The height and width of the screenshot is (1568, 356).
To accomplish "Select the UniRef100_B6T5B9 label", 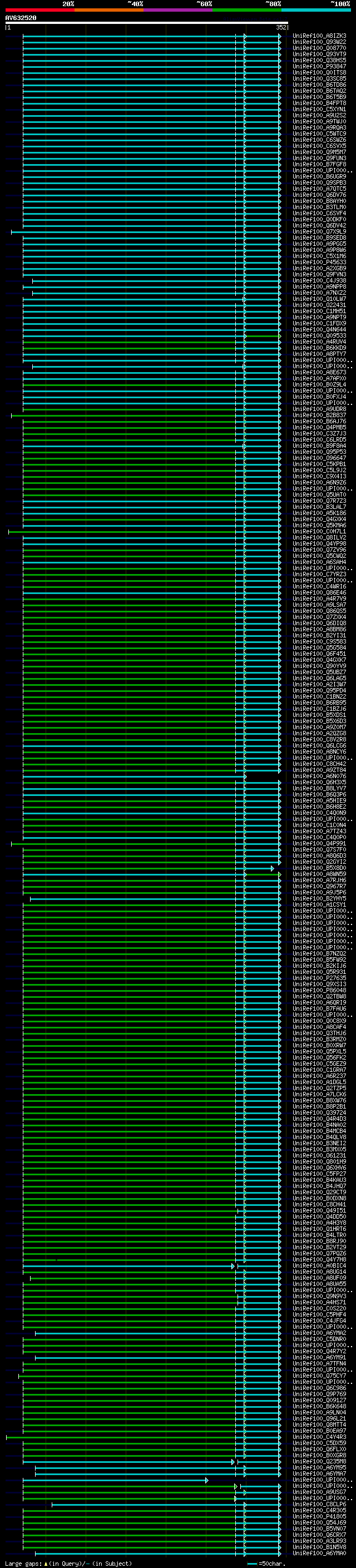I will coord(319,97).
